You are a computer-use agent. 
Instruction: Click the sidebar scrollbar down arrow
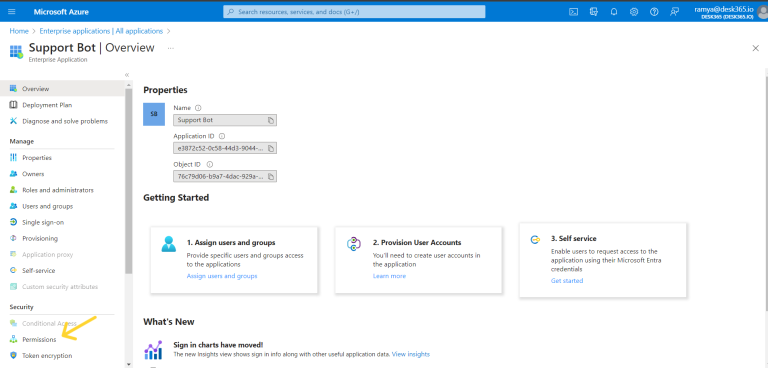click(129, 365)
